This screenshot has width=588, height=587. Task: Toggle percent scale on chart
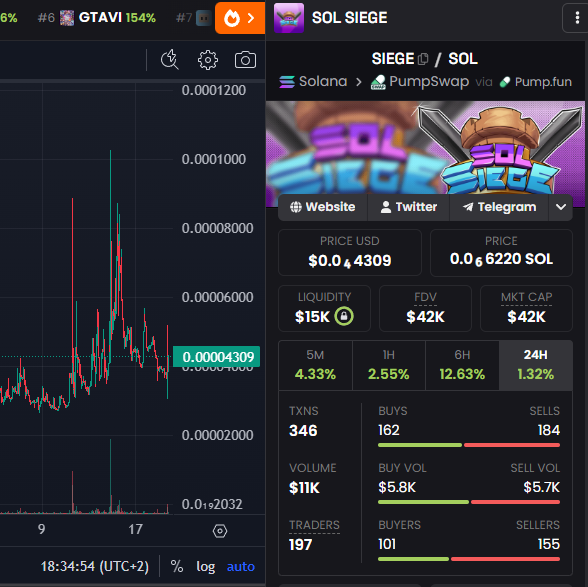click(177, 566)
